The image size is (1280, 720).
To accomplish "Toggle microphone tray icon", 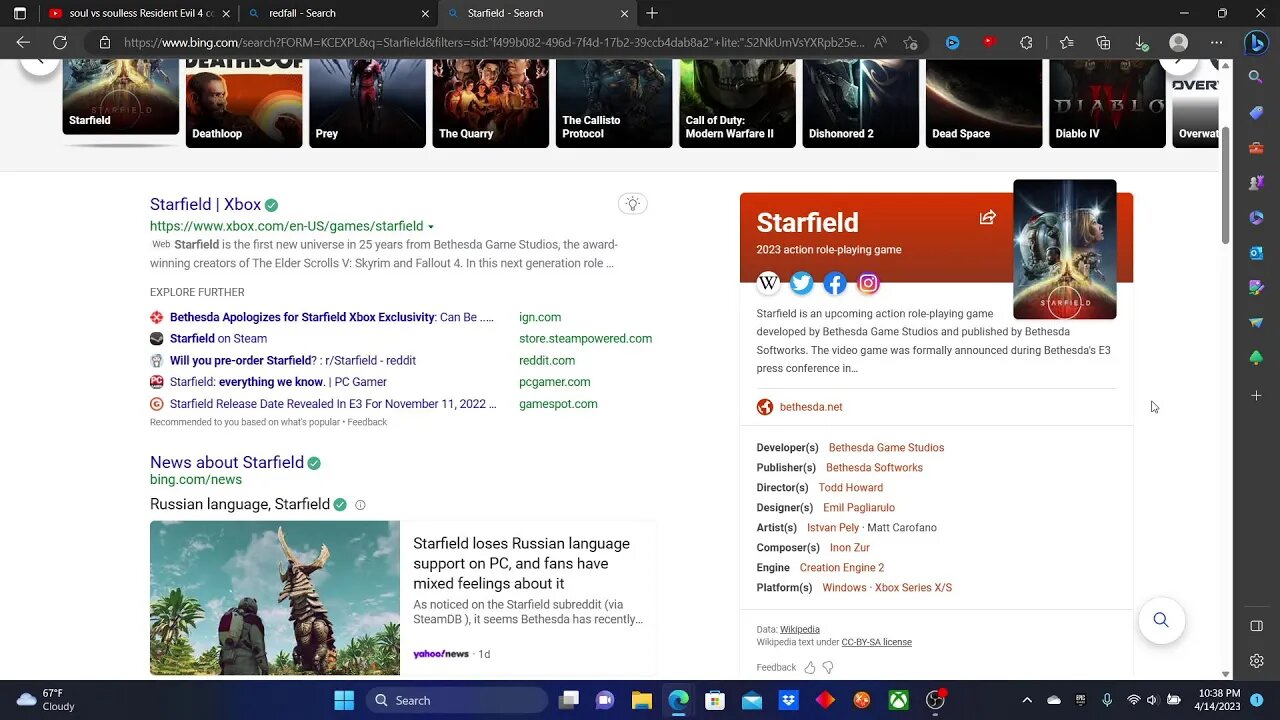I will pos(1107,700).
